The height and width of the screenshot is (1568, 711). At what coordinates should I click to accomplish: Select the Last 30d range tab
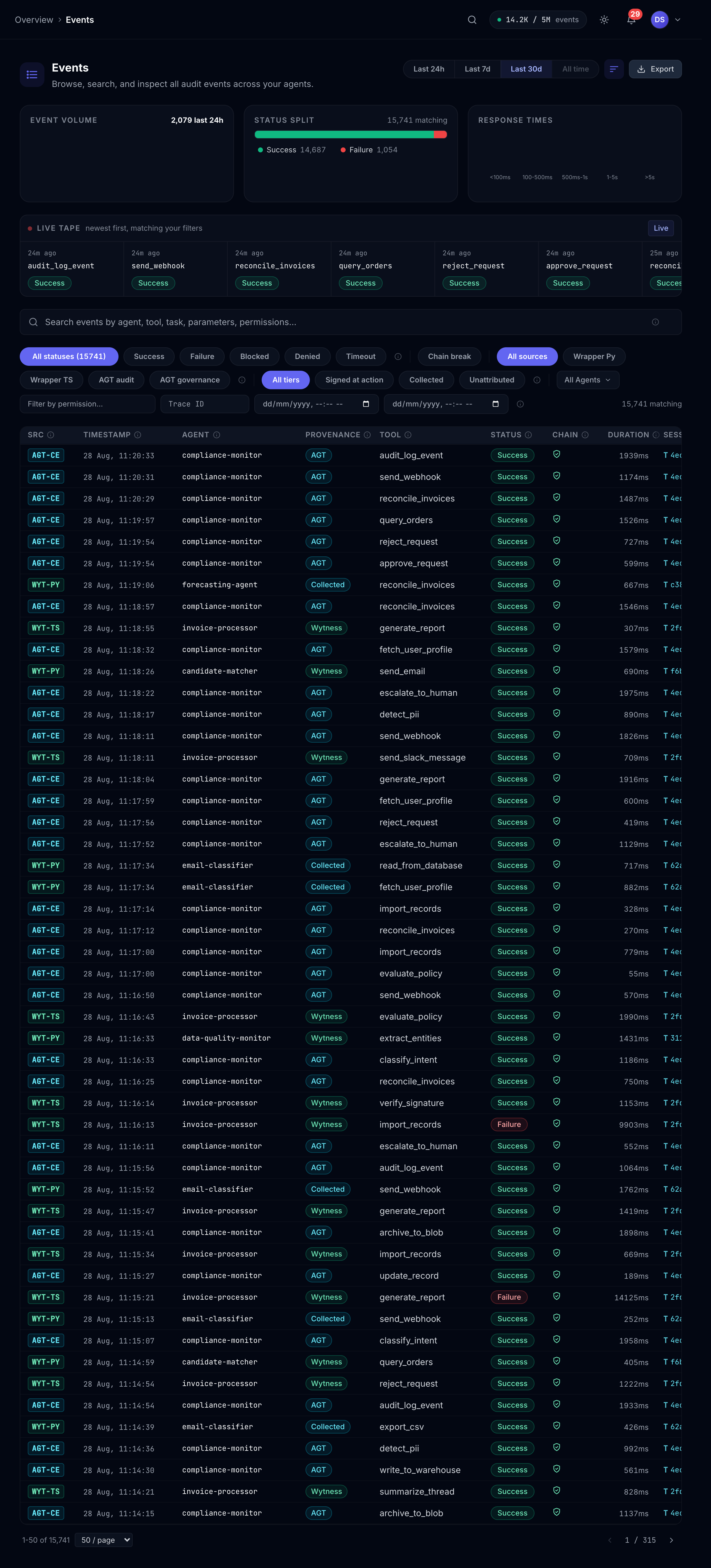coord(526,69)
